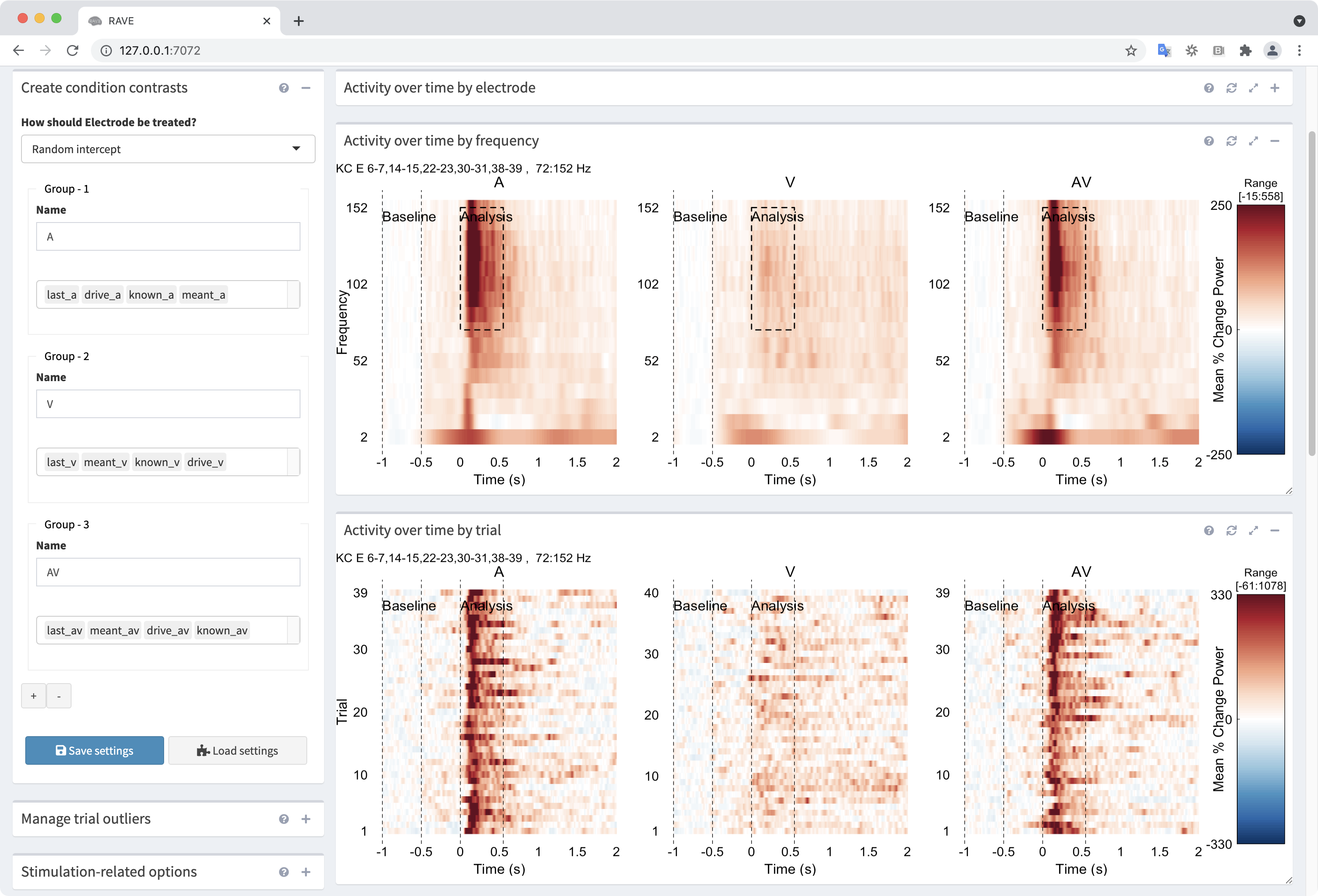Screen dimensions: 1318x896
Task: Open a new browser tab
Action: click(x=299, y=21)
